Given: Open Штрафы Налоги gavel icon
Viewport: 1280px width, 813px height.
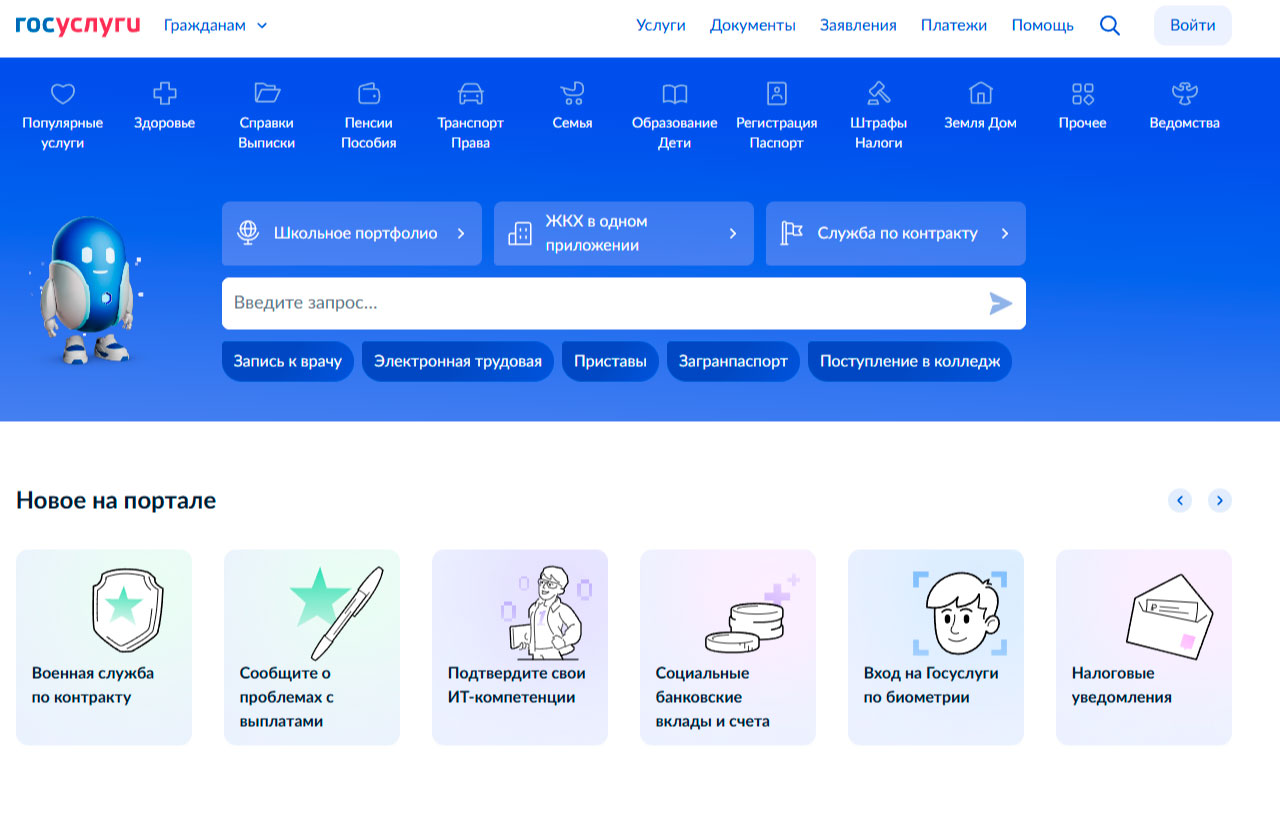Looking at the screenshot, I should (x=879, y=93).
